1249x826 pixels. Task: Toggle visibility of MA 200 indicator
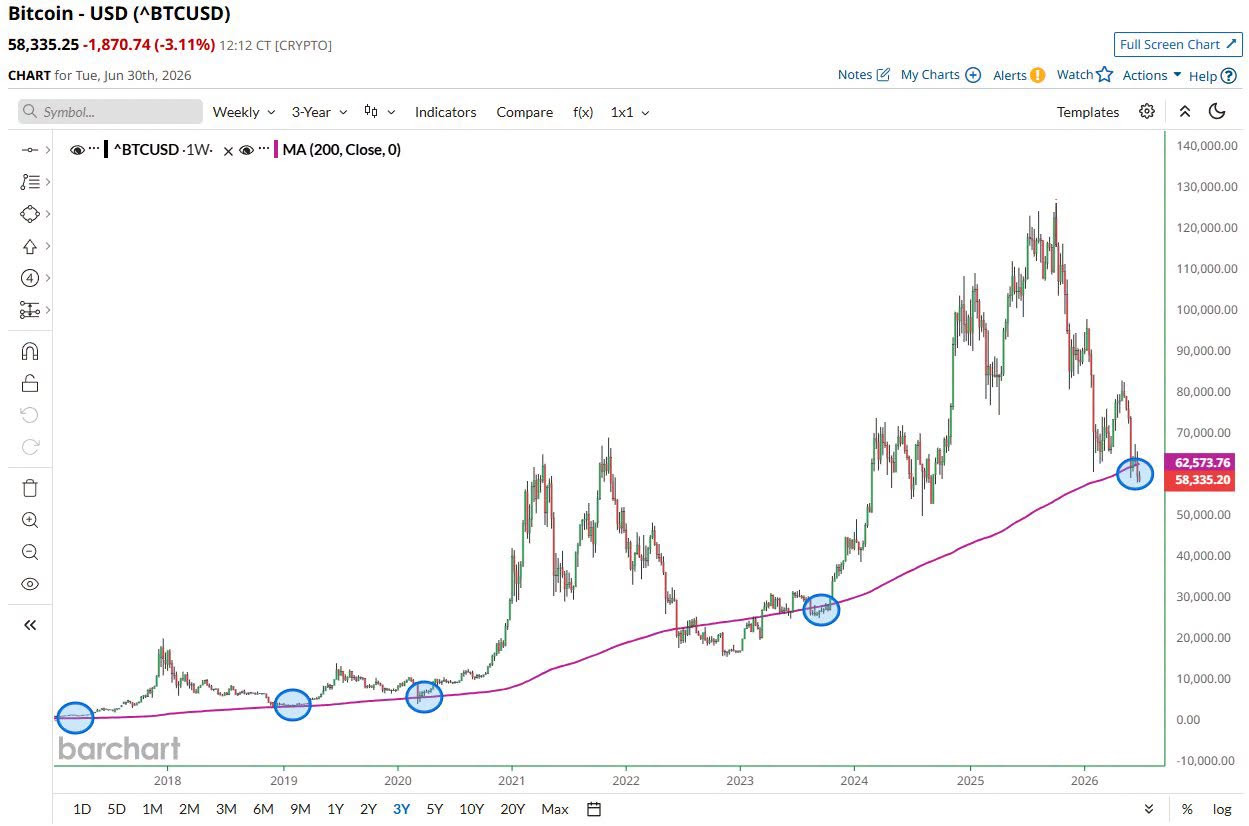pos(246,150)
